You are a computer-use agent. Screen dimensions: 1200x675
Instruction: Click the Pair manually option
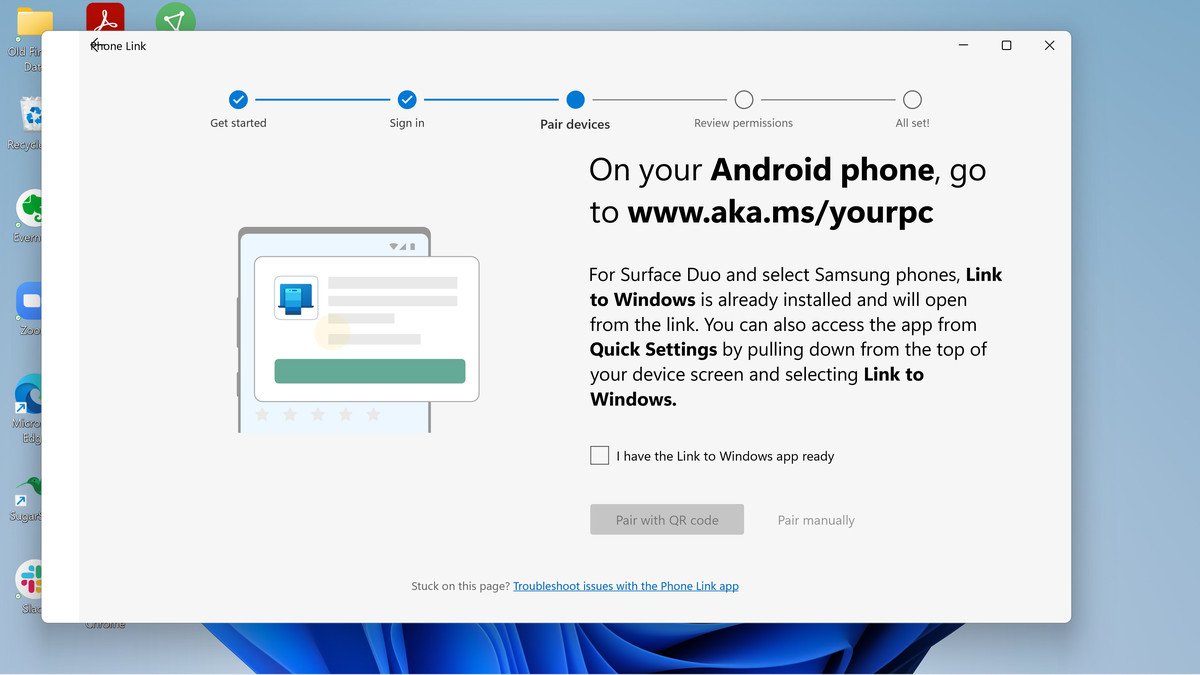pyautogui.click(x=815, y=519)
